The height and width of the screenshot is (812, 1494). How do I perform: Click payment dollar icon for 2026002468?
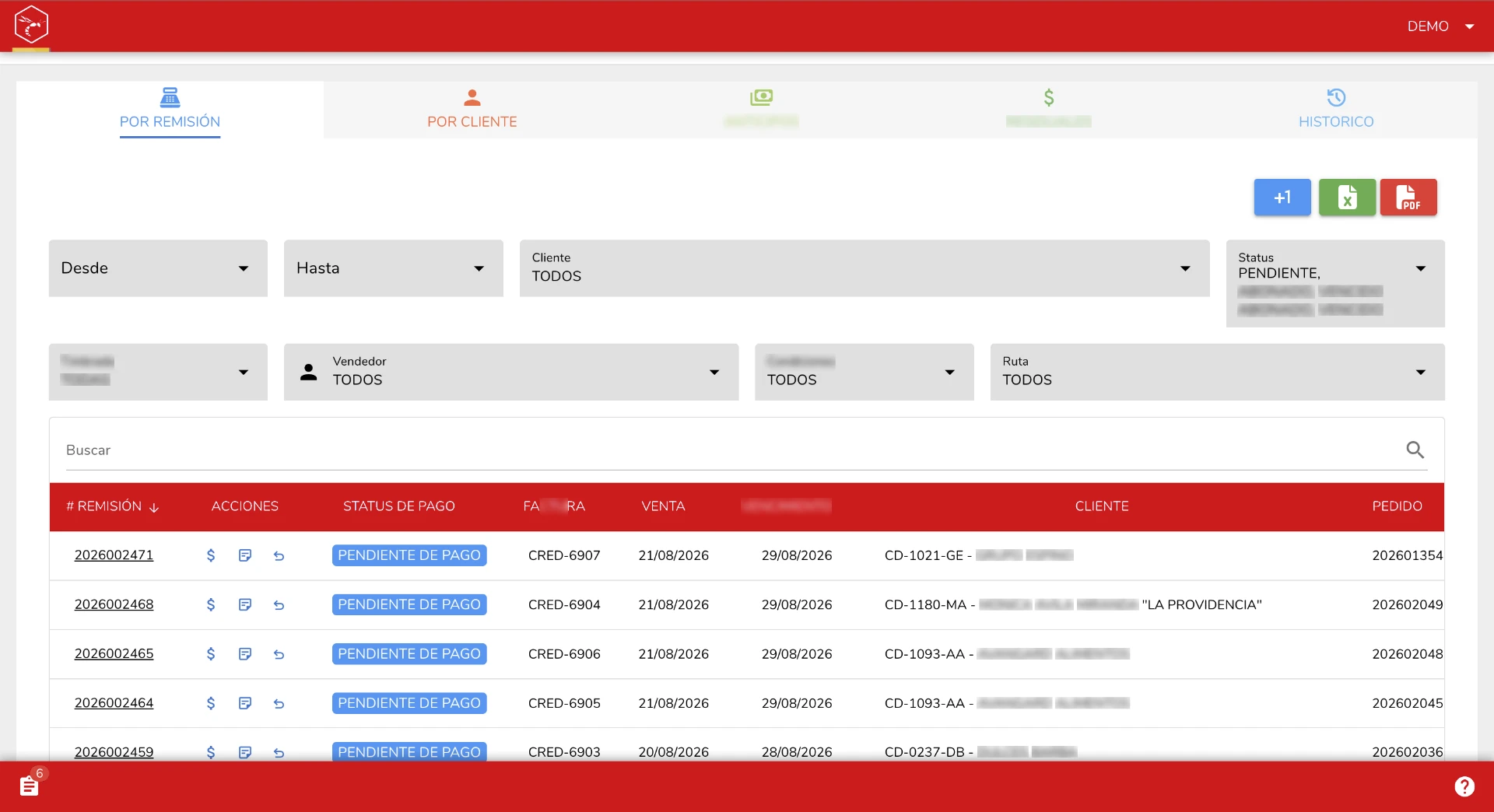click(211, 604)
